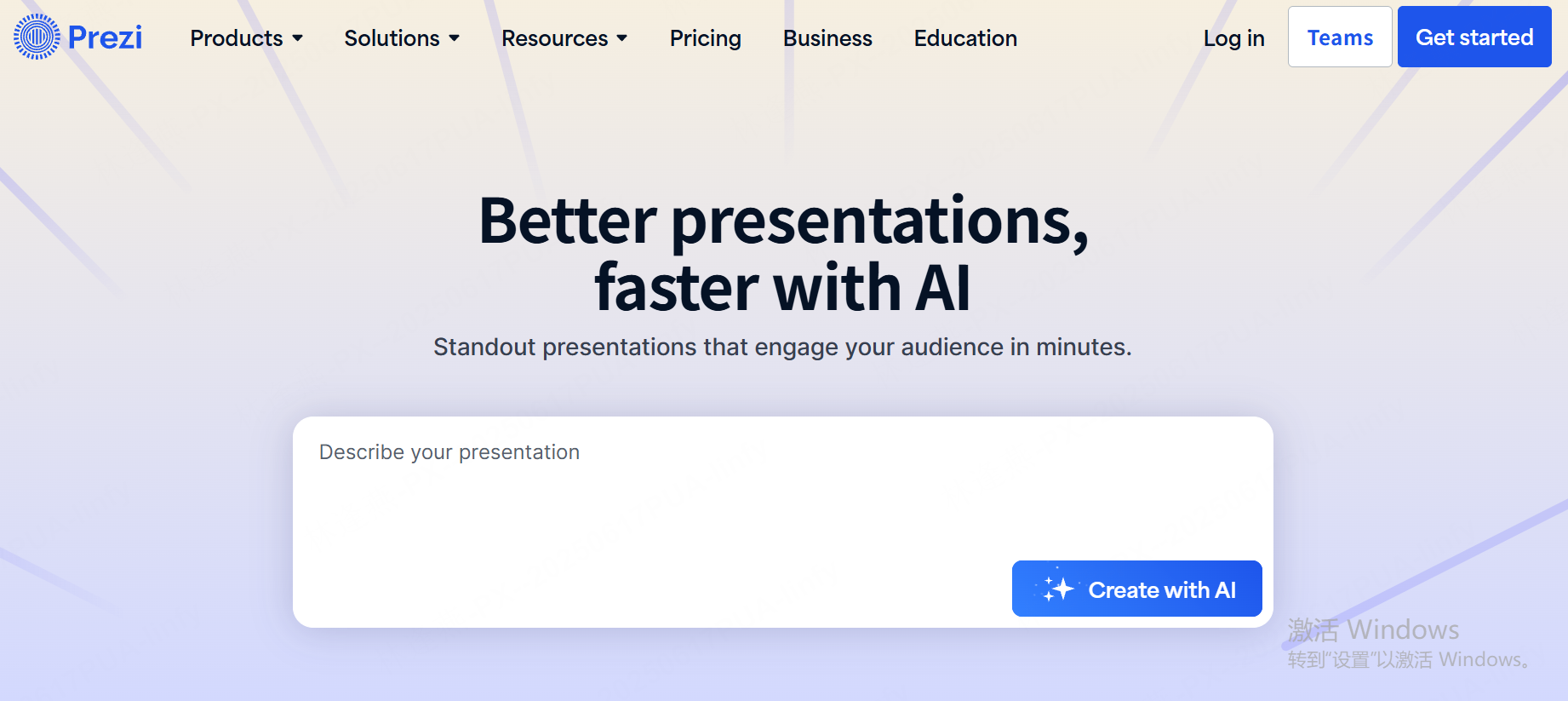Click the sparkle stars icon
The image size is (1568, 701).
1057,588
